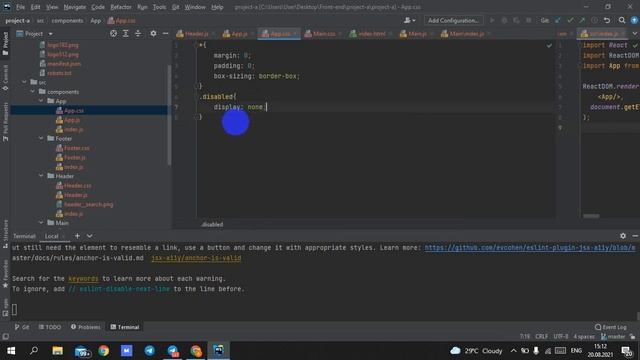The height and width of the screenshot is (360, 640).
Task: Collapse the components folder
Action: [33, 91]
